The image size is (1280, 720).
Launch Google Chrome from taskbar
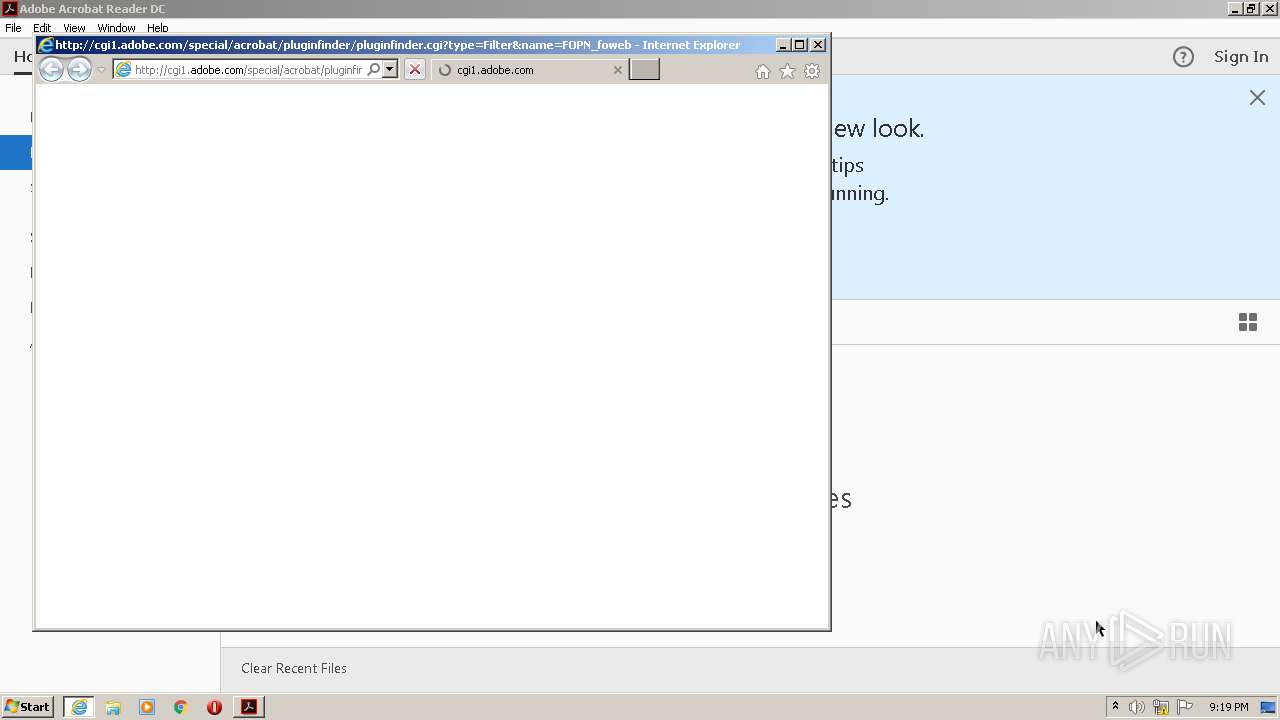[181, 707]
